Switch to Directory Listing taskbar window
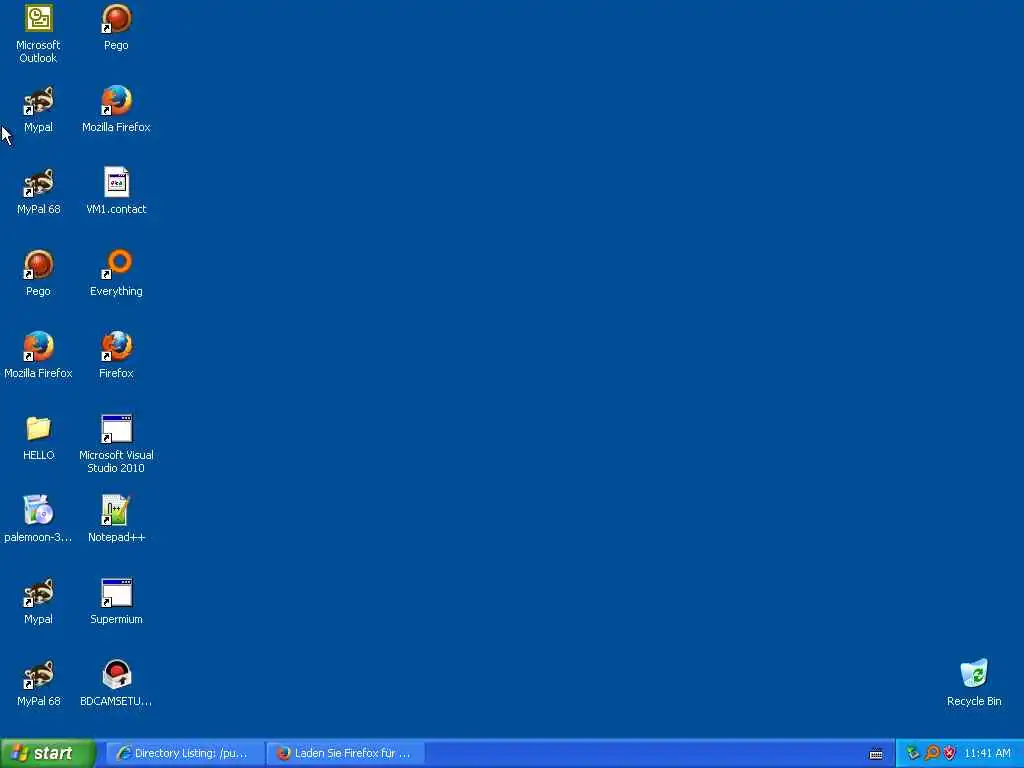Viewport: 1024px width, 768px height. click(185, 753)
